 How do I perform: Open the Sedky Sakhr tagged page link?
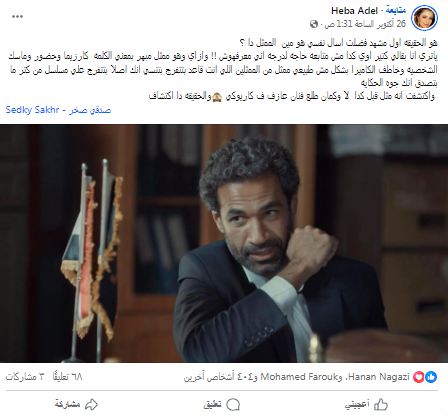[58, 110]
